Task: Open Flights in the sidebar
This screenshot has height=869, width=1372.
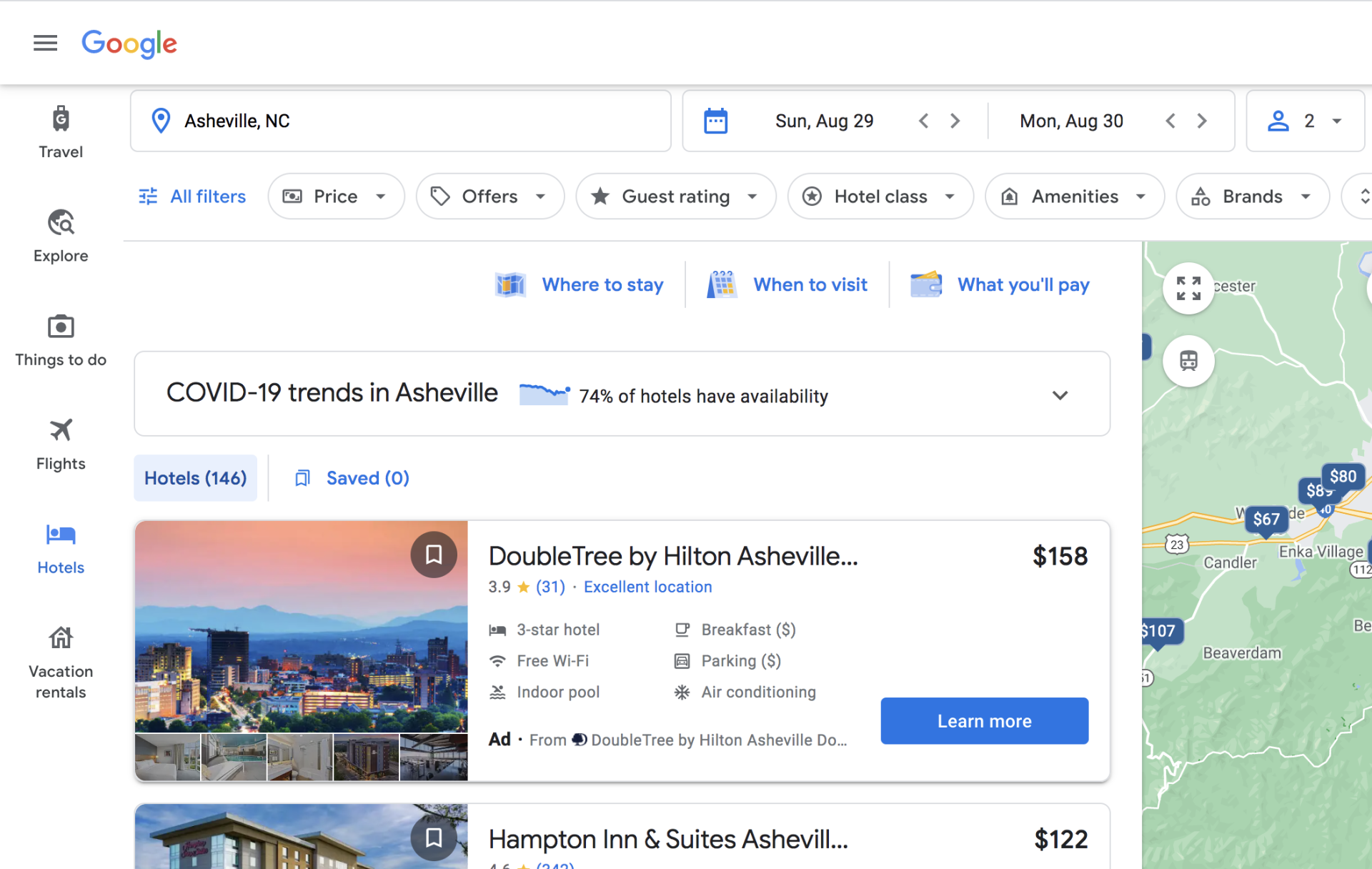Action: coord(61,445)
